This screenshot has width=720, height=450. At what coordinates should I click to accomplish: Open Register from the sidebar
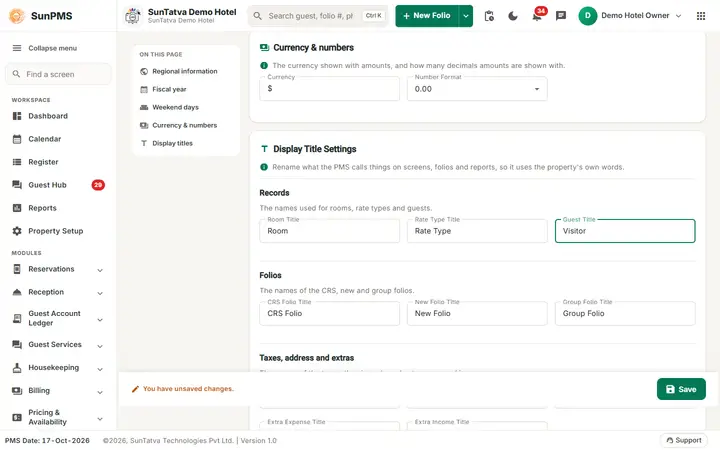[x=58, y=162]
